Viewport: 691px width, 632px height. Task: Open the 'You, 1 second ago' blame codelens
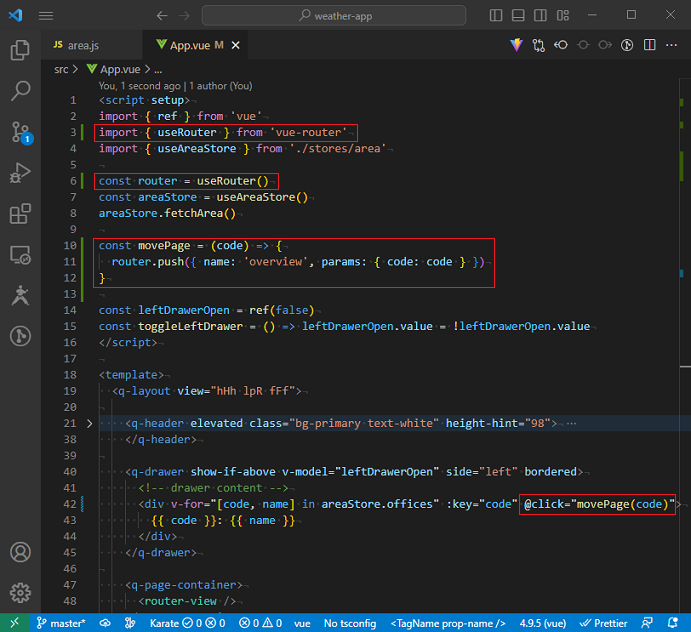[x=175, y=86]
